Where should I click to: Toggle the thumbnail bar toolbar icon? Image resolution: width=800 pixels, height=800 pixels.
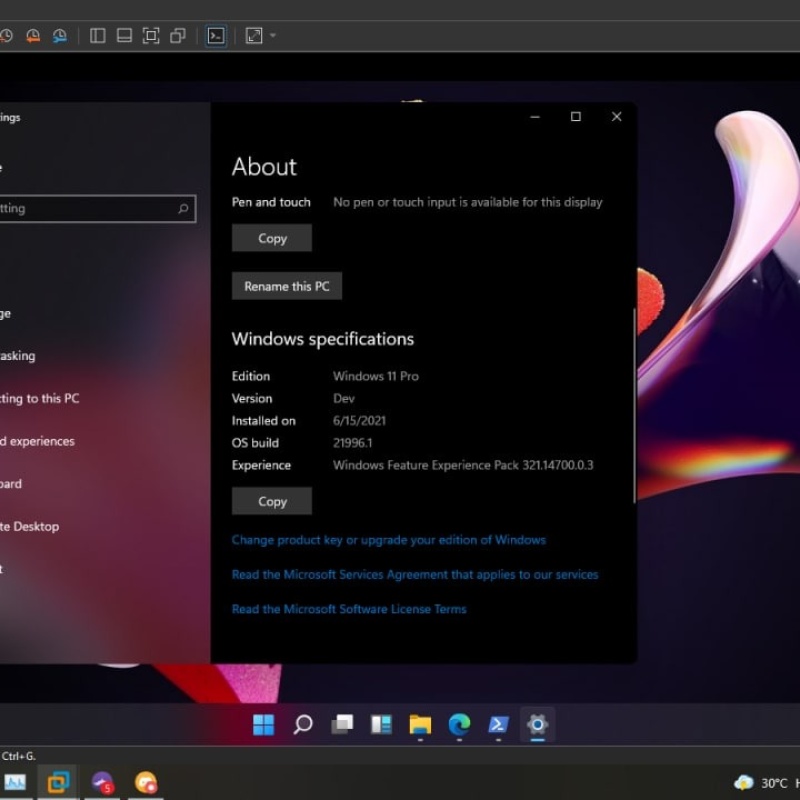tap(124, 36)
